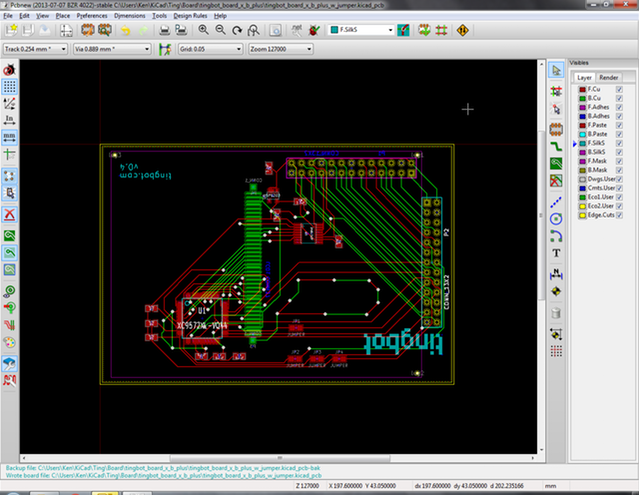This screenshot has width=639, height=495.
Task: Open the Place menu
Action: (x=63, y=16)
